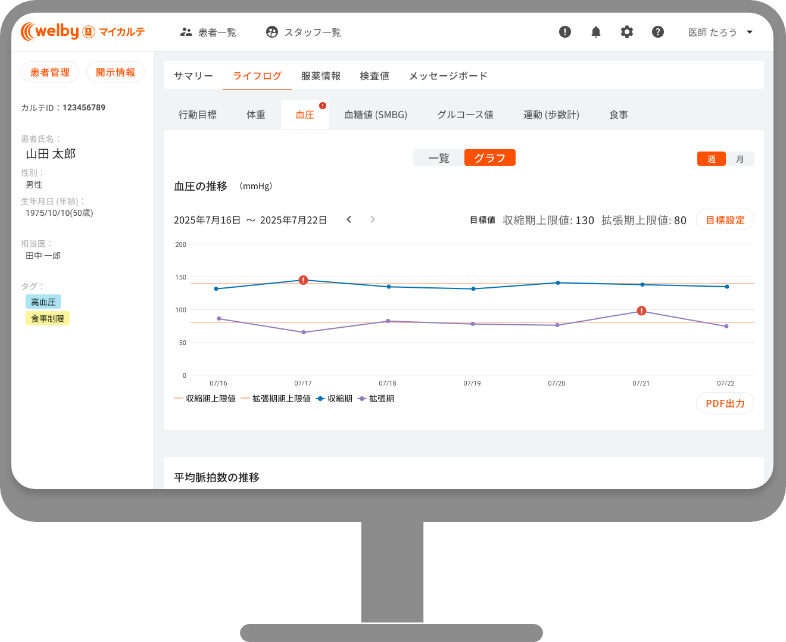This screenshot has height=642, width=786.
Task: Expand the 医師 たろう user dropdown
Action: click(721, 32)
